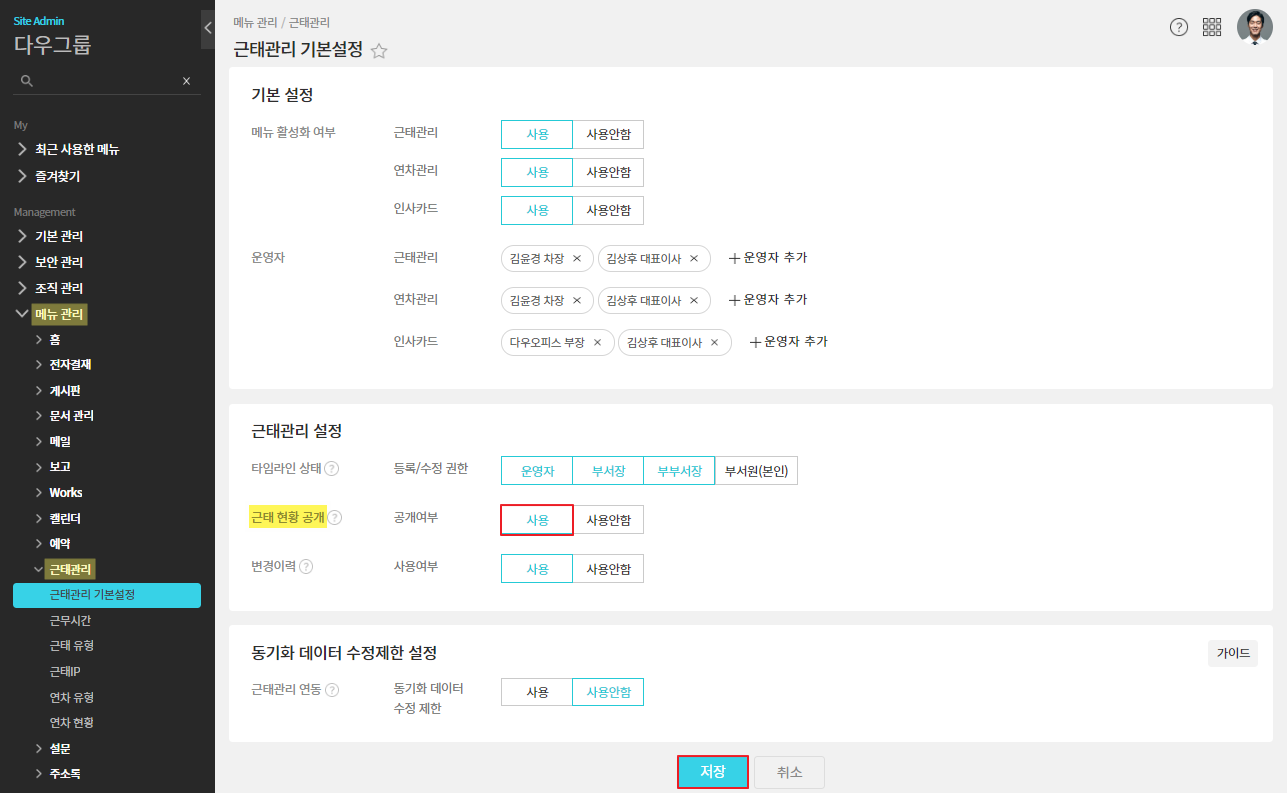The width and height of the screenshot is (1287, 793).
Task: Toggle 부서원(본인) edit permission
Action: 756,471
